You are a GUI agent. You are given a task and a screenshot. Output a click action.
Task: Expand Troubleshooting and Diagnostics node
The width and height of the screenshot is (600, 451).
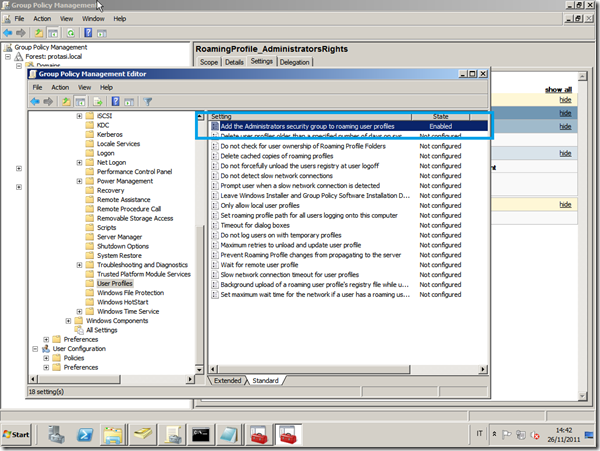coord(79,265)
